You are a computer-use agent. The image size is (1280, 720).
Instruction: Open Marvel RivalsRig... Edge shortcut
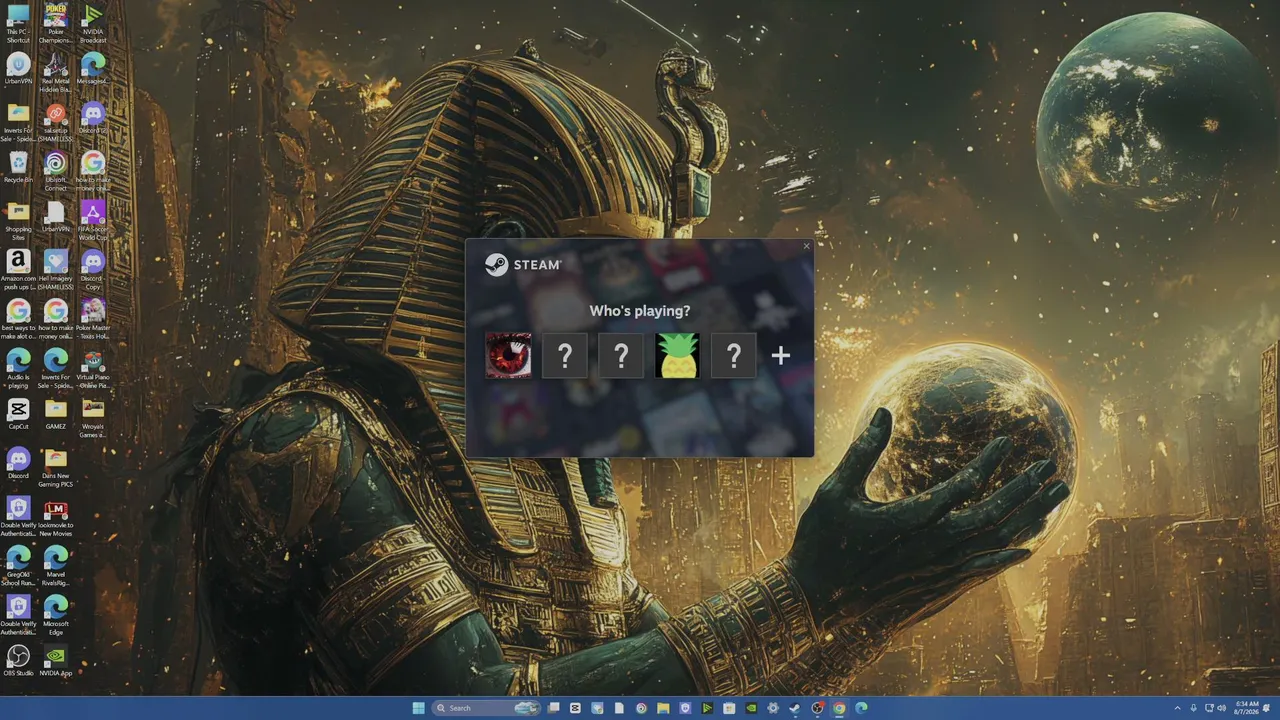56,565
